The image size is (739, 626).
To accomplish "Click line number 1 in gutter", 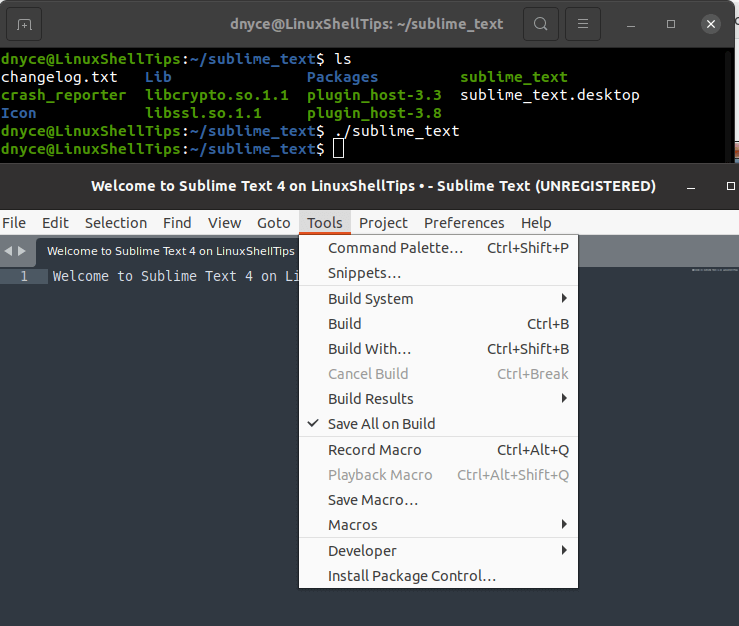I will [24, 276].
